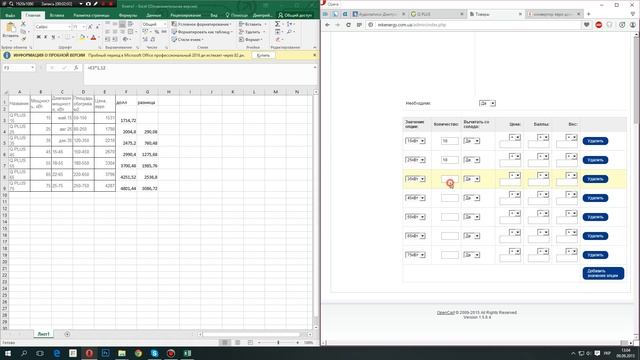
Task: Switch to the Q PLUS browser tab
Action: [437, 14]
